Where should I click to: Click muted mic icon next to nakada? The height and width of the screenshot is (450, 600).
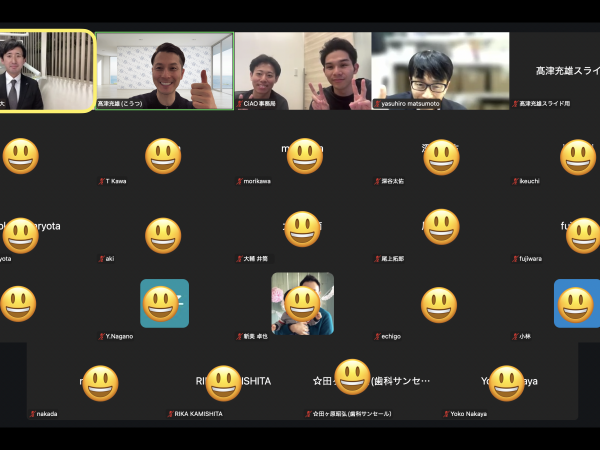34,413
